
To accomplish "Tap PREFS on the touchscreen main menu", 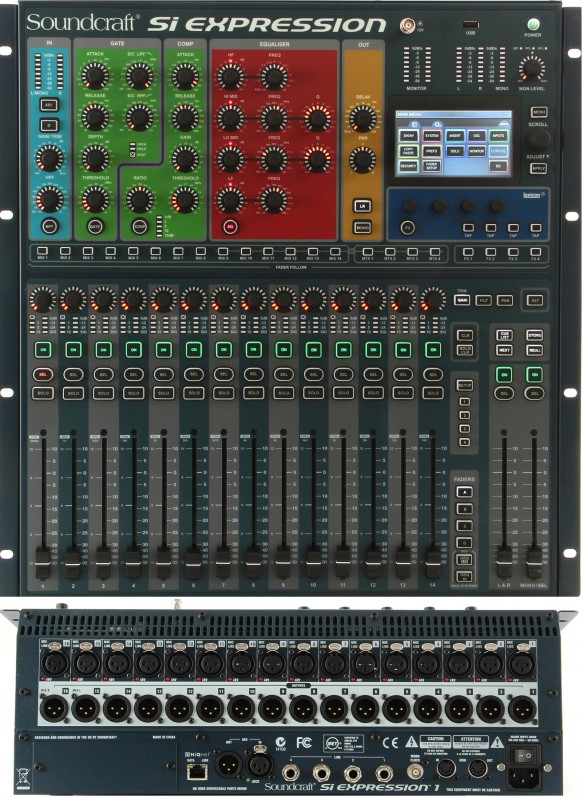I will pyautogui.click(x=432, y=151).
